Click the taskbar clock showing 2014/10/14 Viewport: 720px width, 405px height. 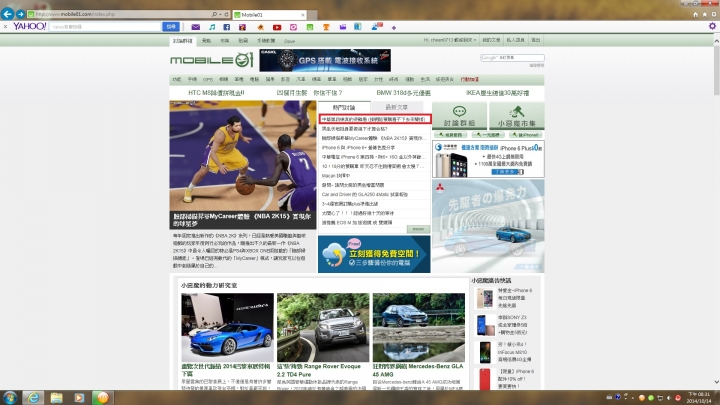pos(698,398)
